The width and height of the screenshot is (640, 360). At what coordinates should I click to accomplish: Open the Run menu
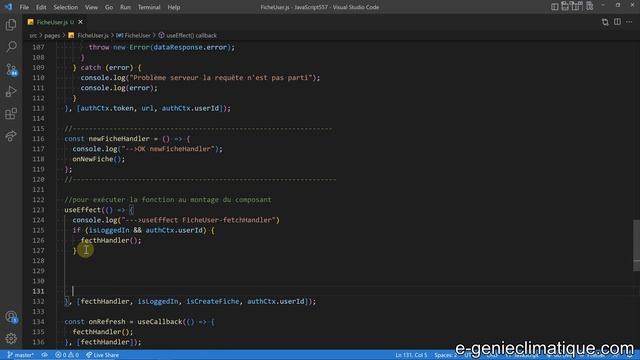125,7
